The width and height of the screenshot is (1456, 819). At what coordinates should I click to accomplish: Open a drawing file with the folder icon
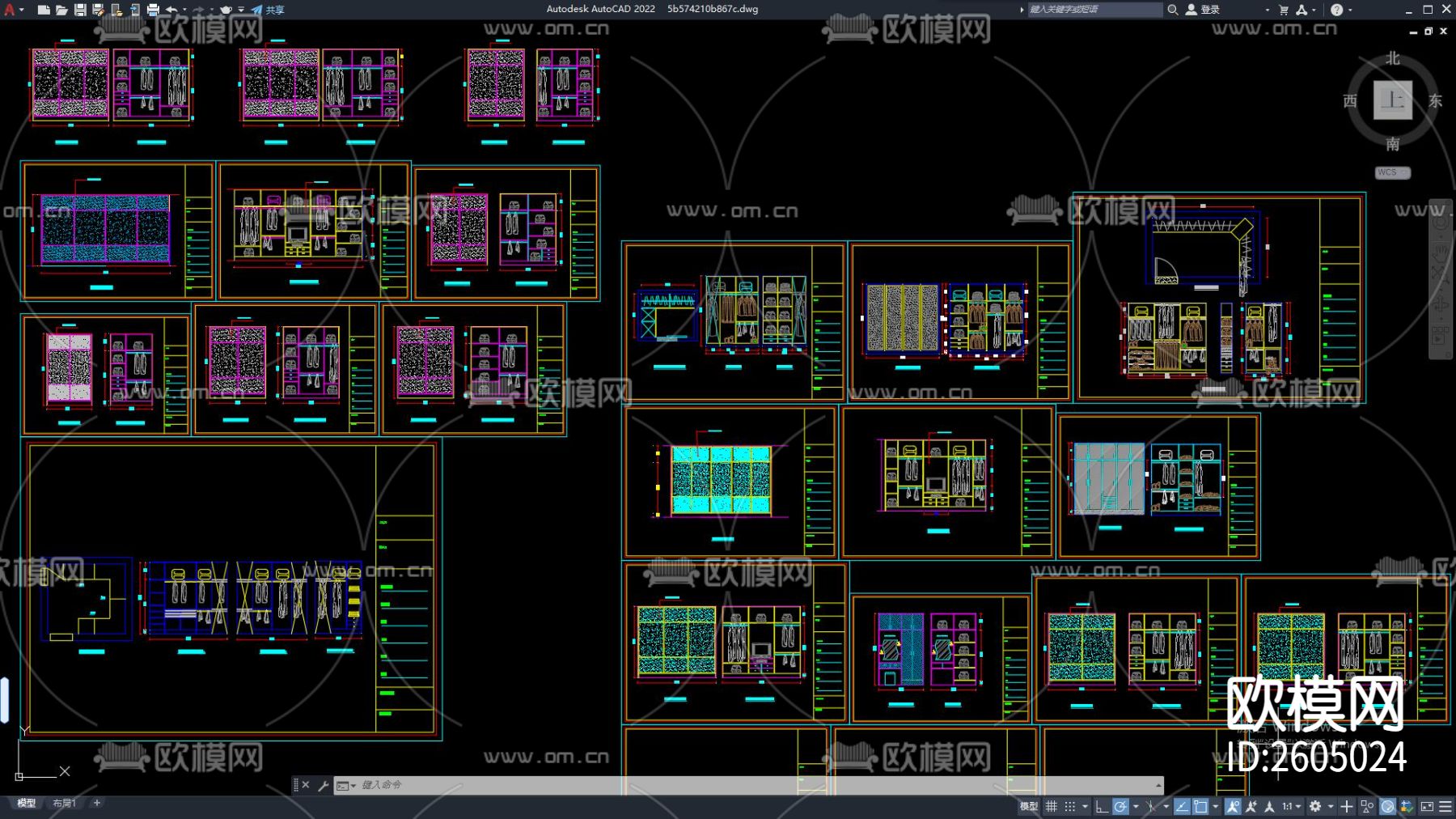61,10
